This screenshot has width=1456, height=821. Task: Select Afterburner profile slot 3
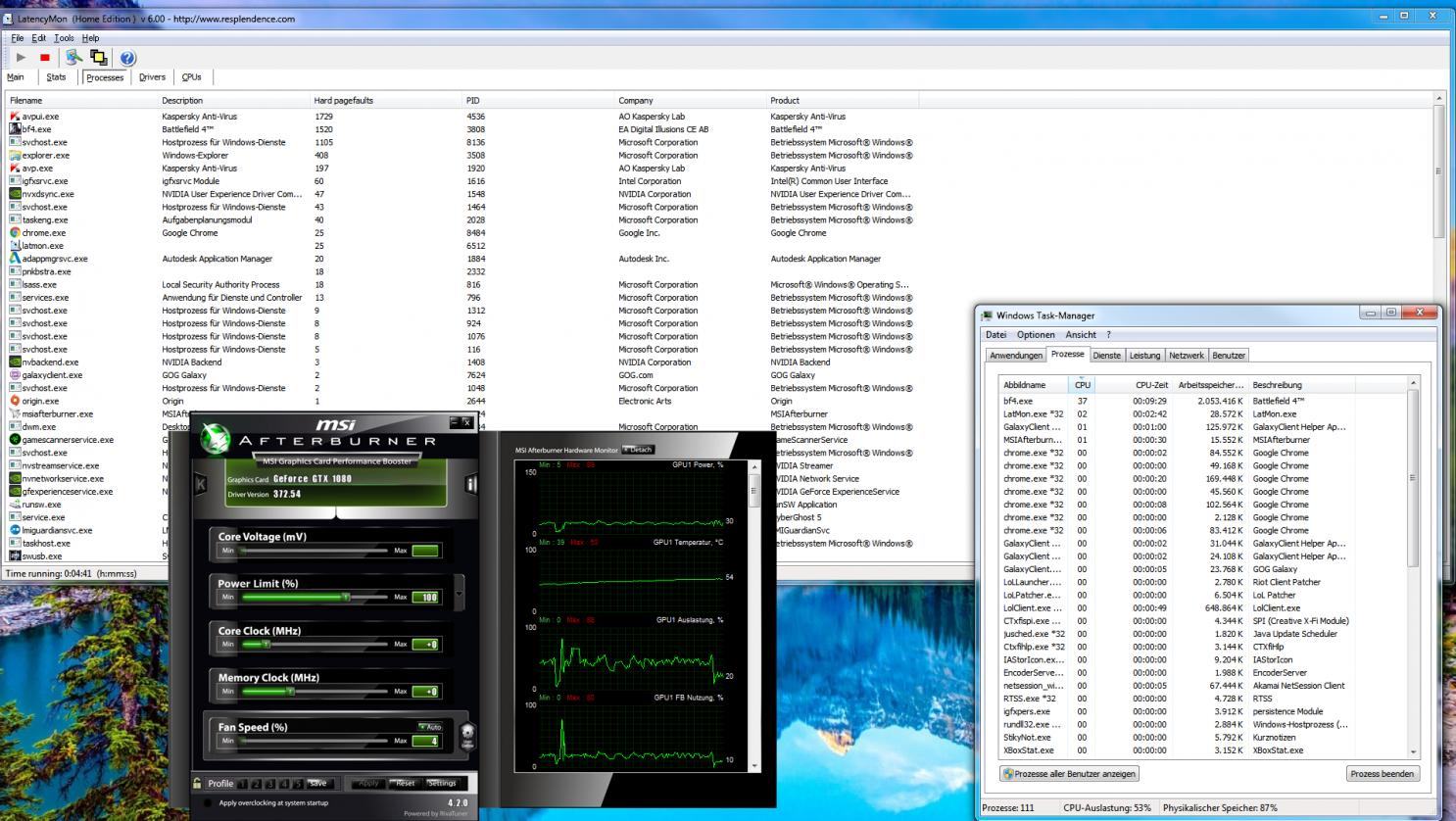click(270, 784)
